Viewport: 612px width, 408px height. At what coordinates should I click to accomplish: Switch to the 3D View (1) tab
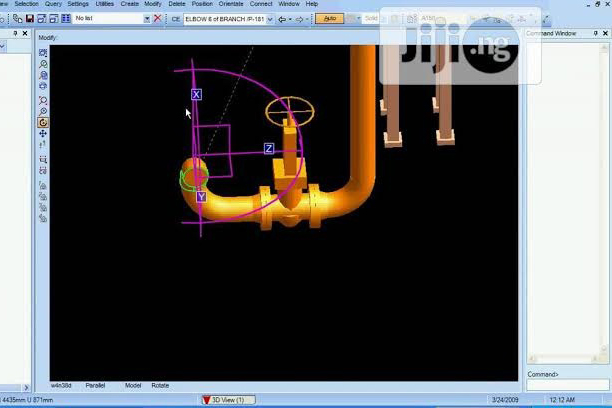click(228, 400)
